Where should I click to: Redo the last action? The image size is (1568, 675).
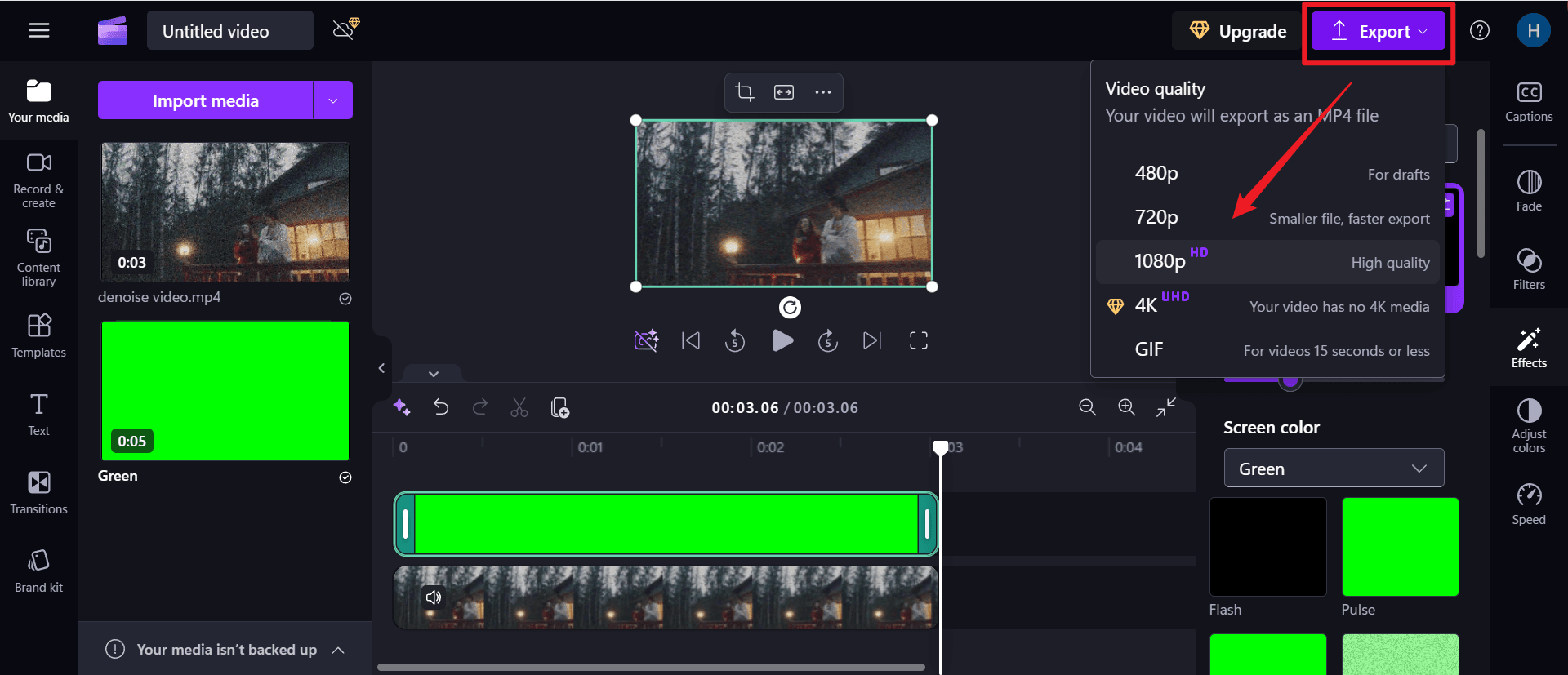[480, 407]
